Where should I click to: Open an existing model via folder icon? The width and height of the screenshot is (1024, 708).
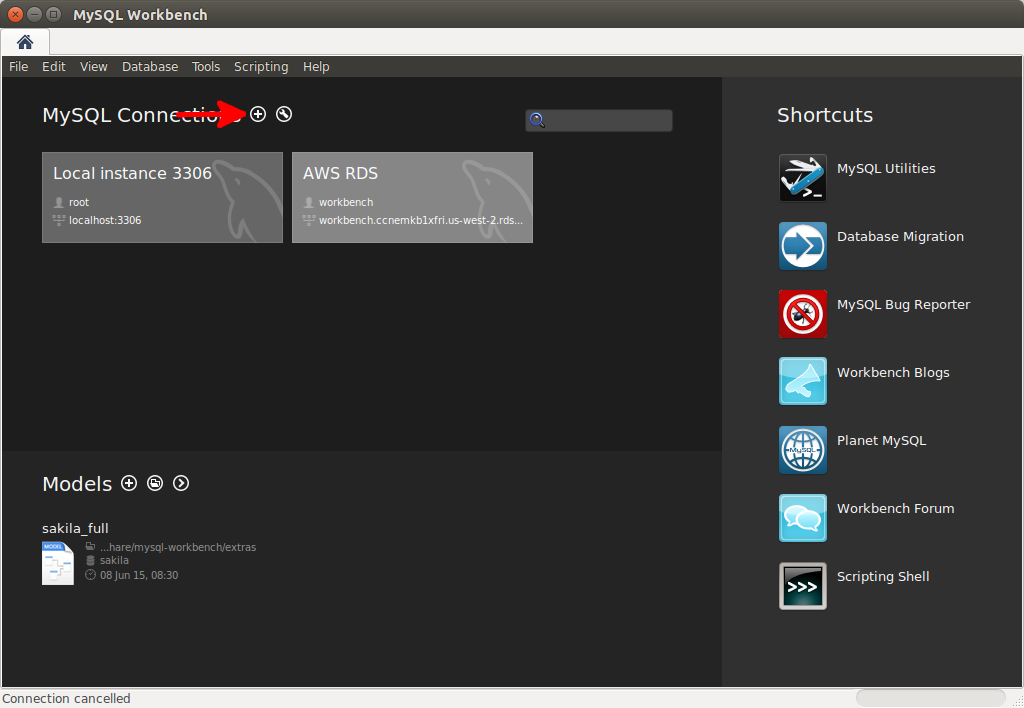coord(155,483)
